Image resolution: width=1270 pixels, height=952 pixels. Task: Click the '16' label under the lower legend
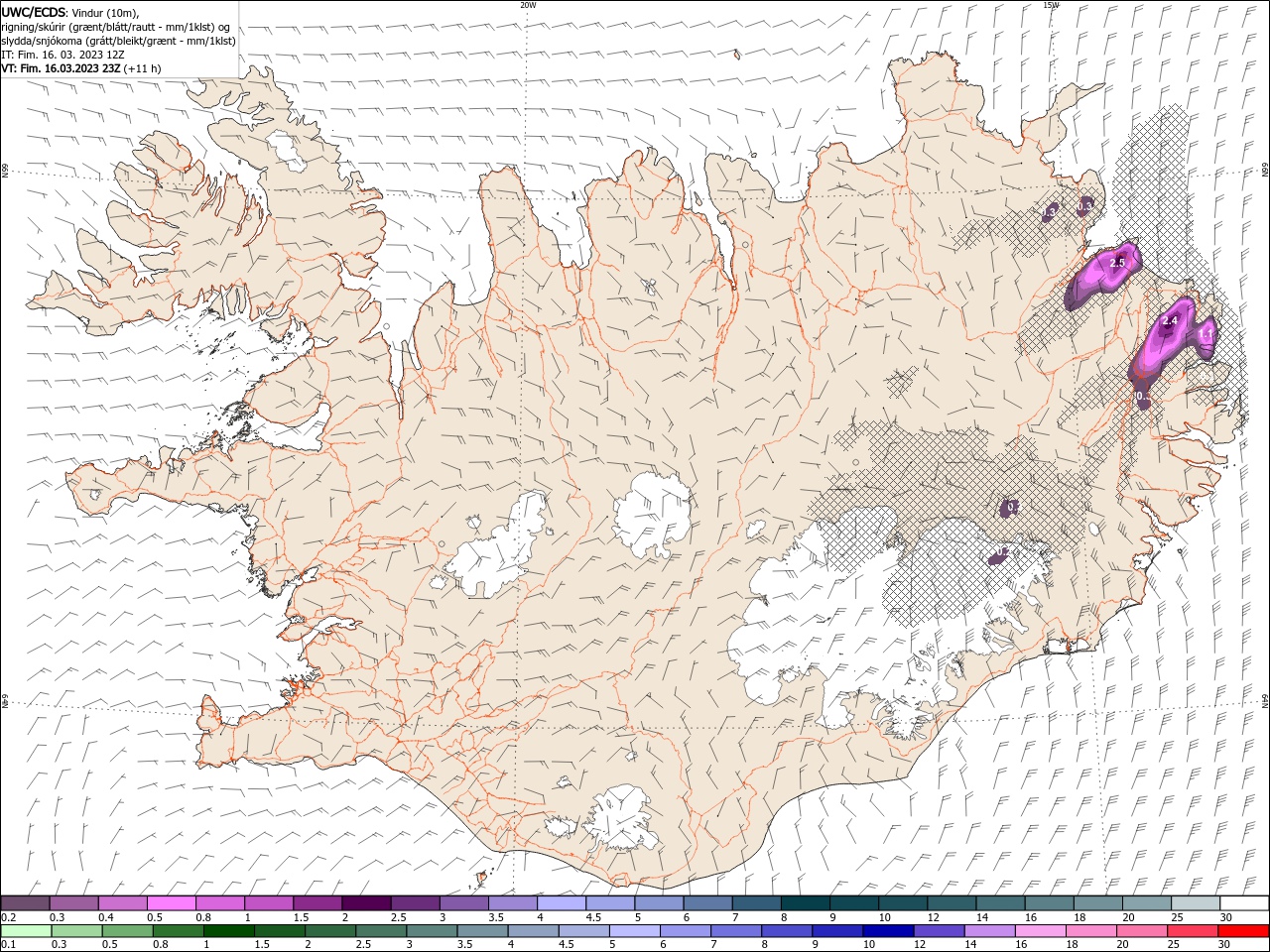(x=1021, y=945)
